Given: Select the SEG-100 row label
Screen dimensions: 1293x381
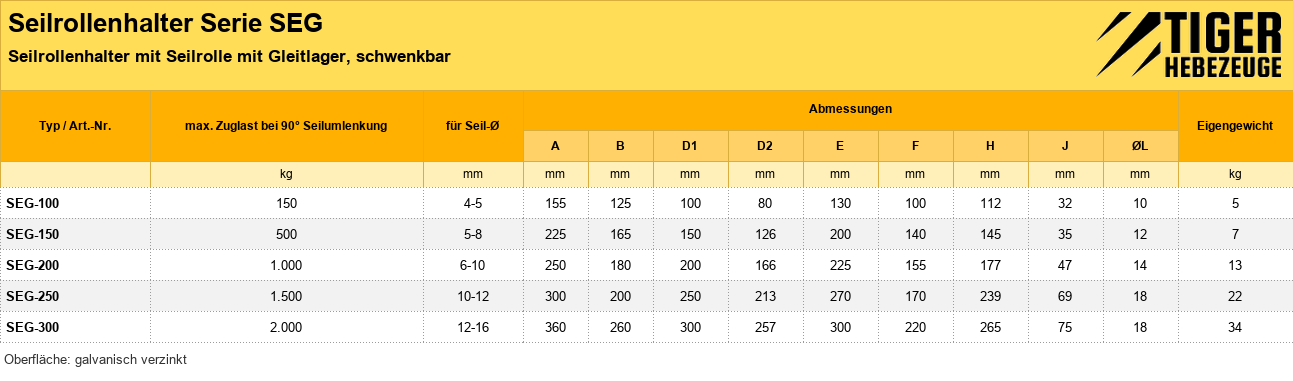Looking at the screenshot, I should 33,203.
